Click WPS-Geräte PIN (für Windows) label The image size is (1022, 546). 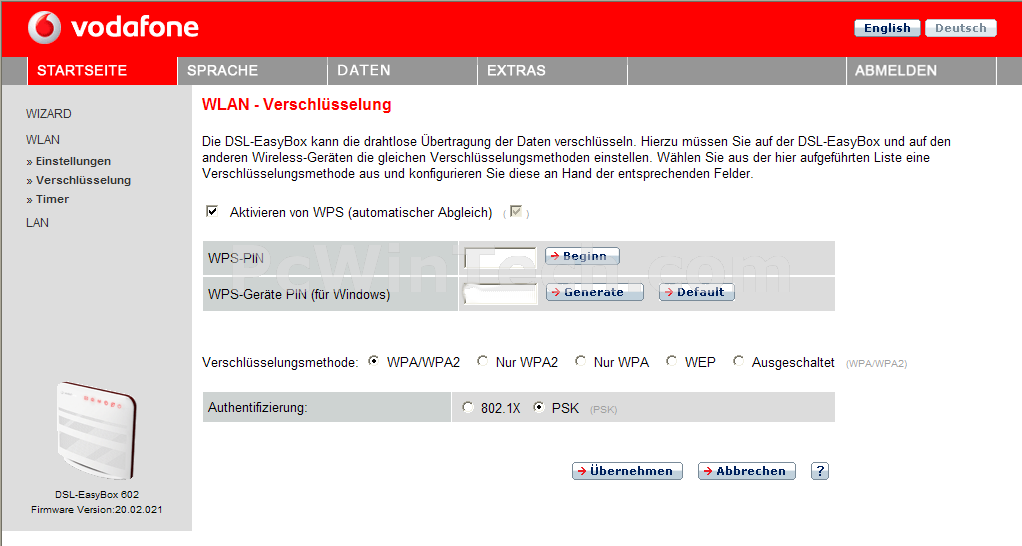299,295
